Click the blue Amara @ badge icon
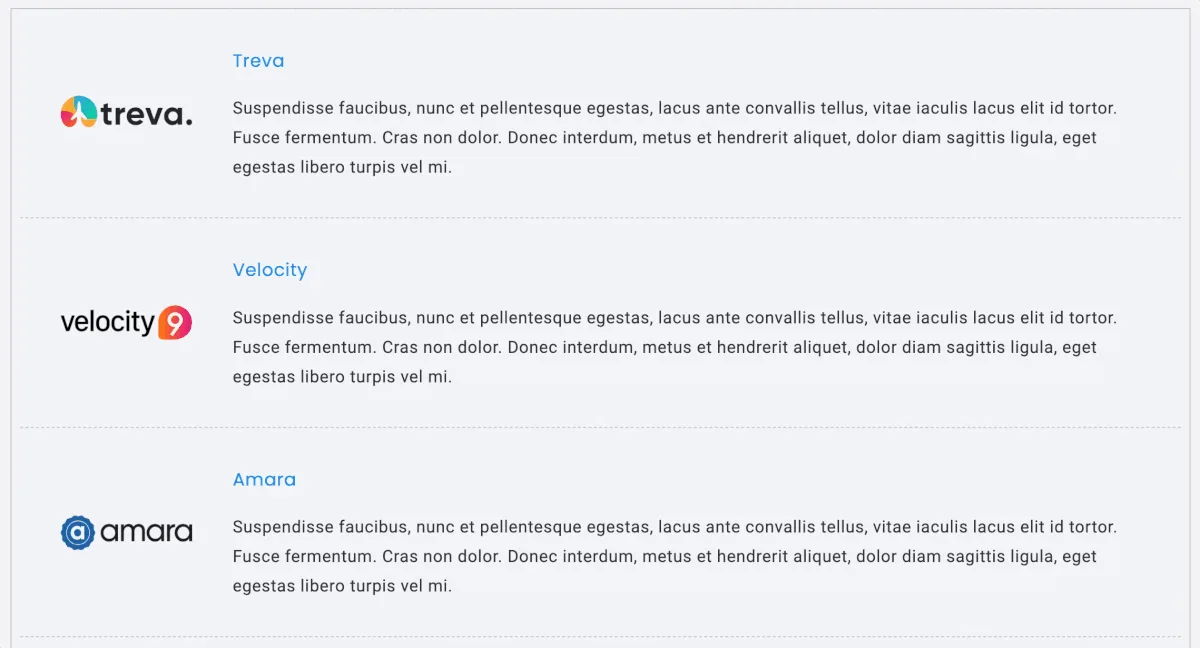 pos(78,532)
